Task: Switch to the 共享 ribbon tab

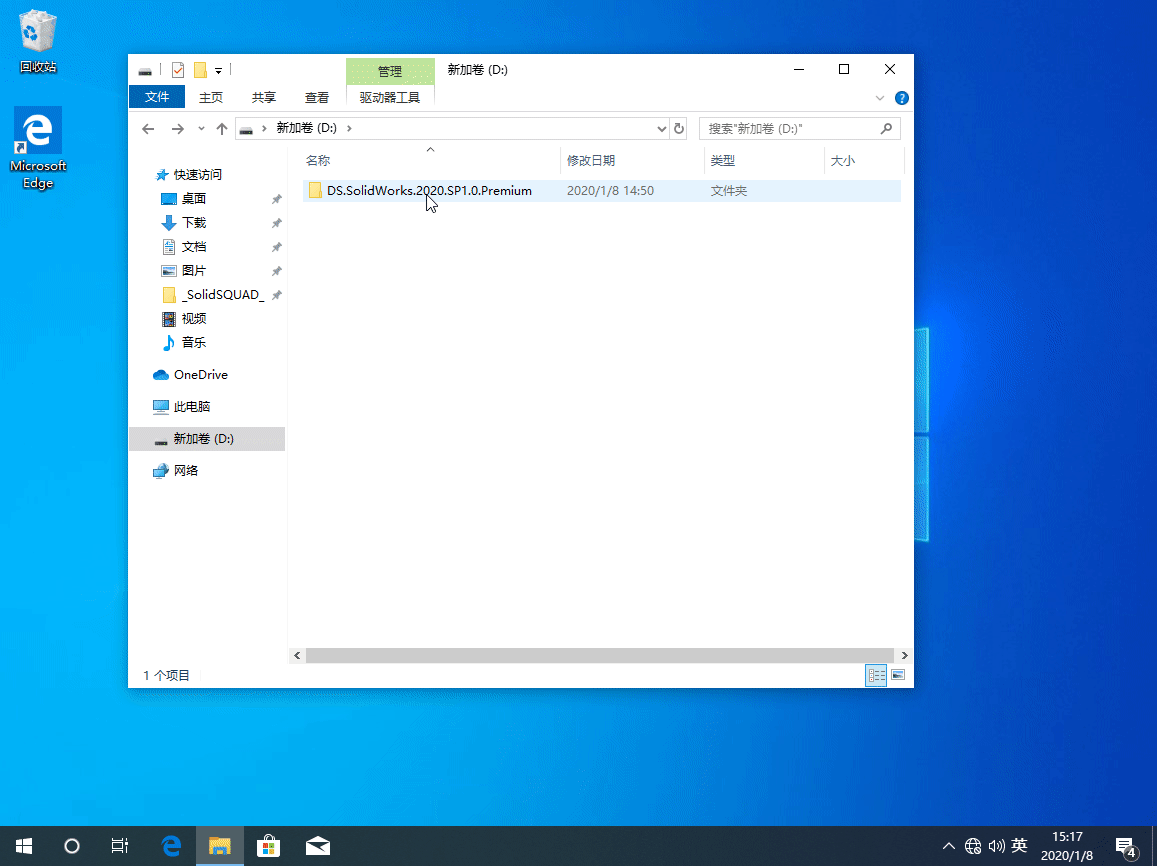Action: tap(263, 97)
